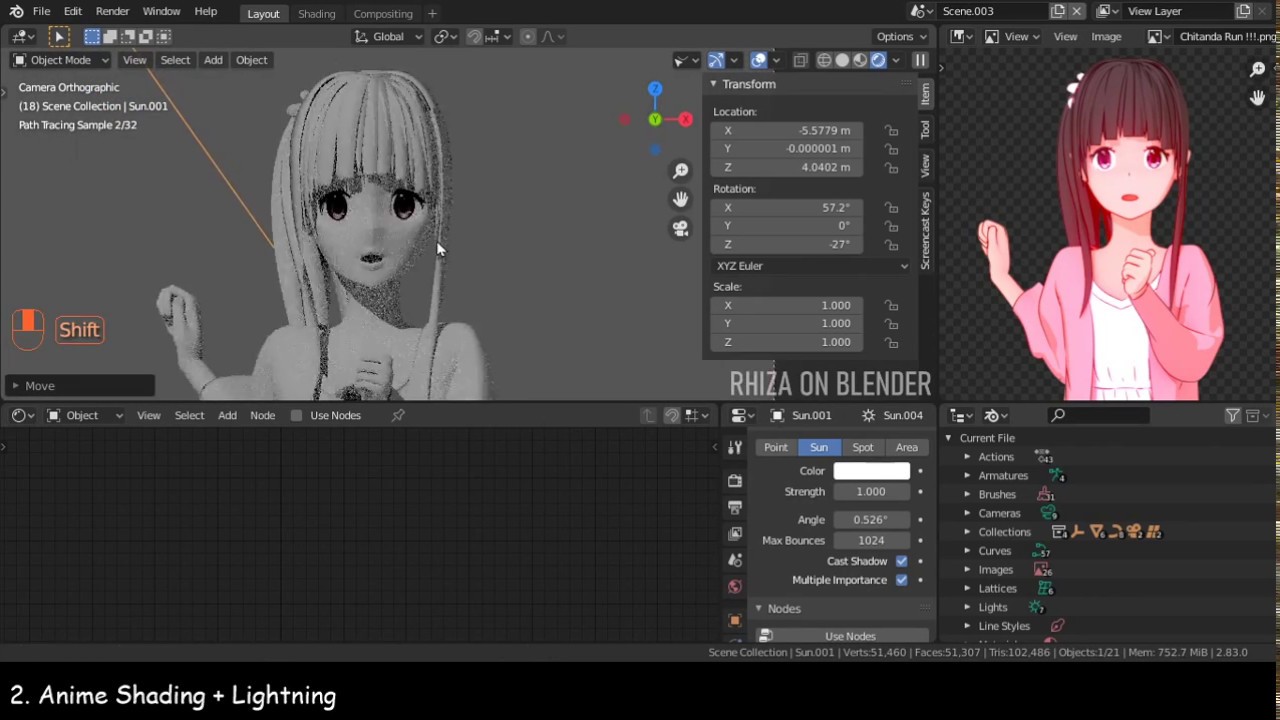Toggle Multiple Importance checkbox
Viewport: 1280px width, 720px height.
point(902,580)
